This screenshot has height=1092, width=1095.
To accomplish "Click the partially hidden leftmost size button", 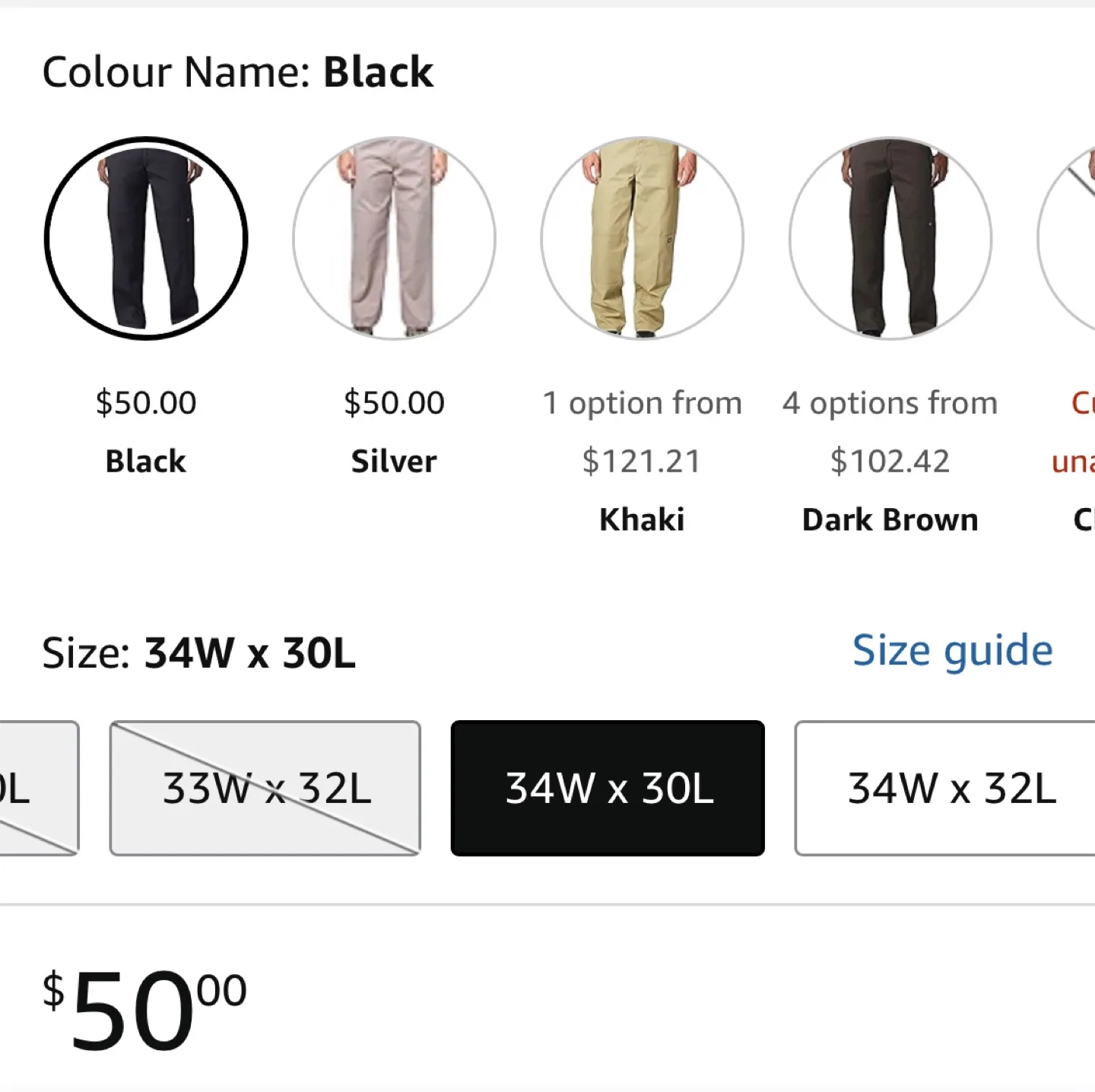I will [39, 788].
